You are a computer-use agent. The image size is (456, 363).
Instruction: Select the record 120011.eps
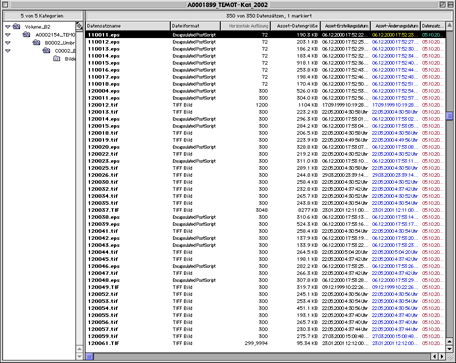(x=265, y=98)
